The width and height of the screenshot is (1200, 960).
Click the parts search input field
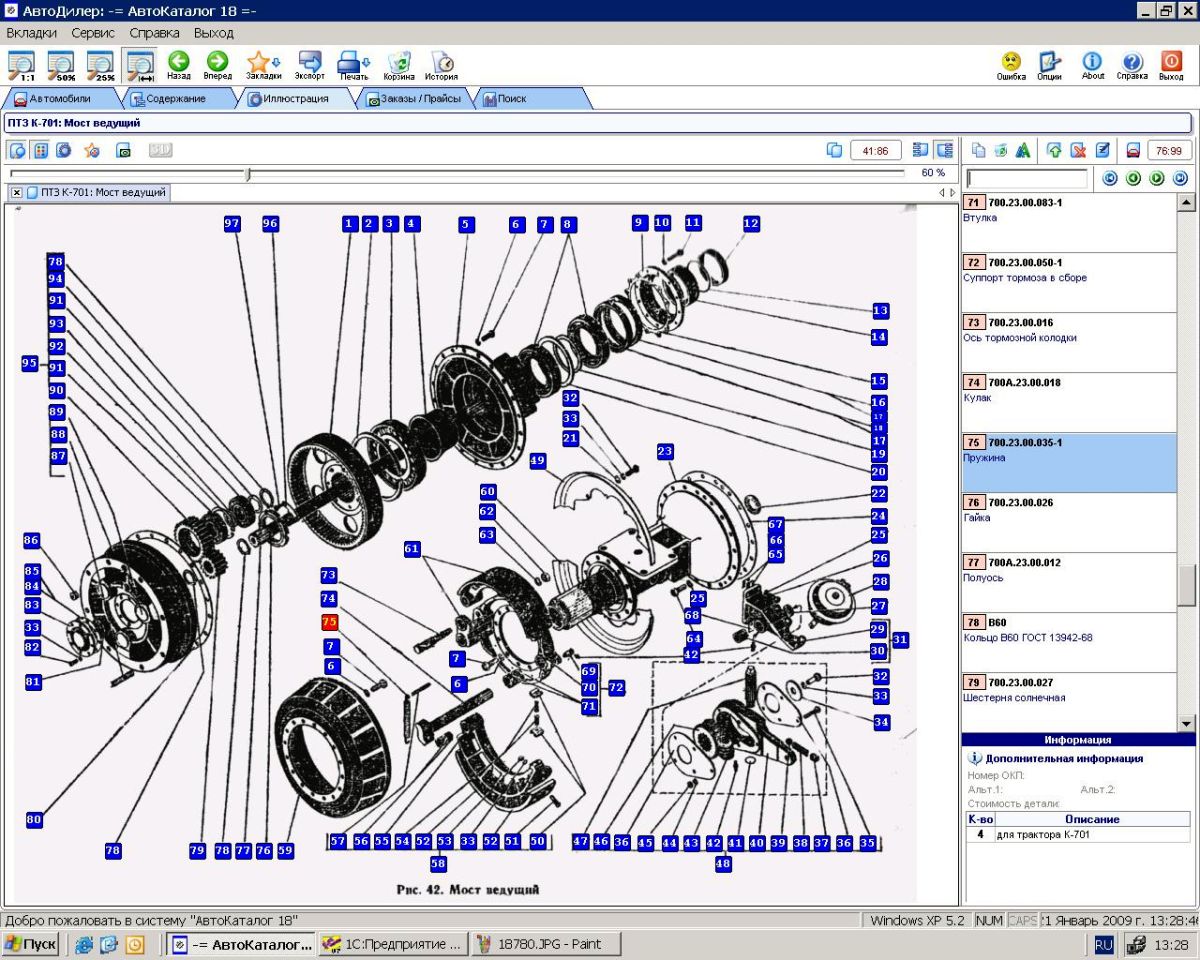tap(1027, 179)
